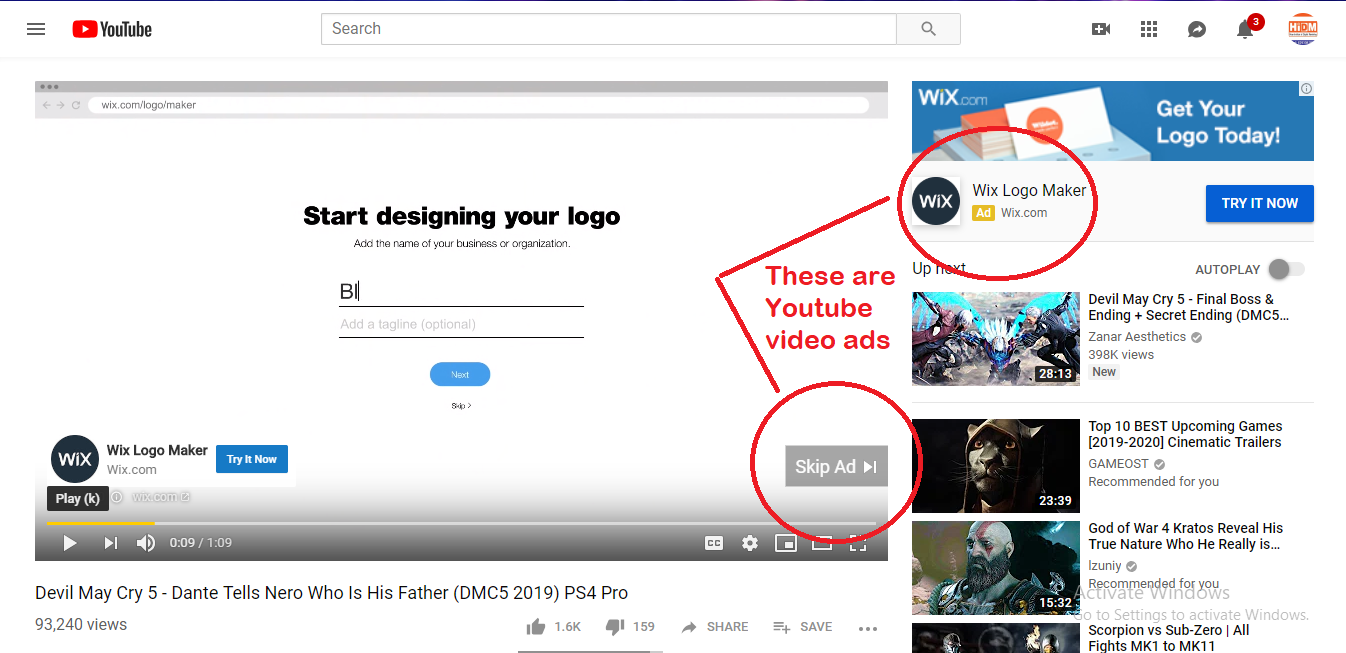The width and height of the screenshot is (1346, 653).
Task: Enter full screen mode
Action: pos(858,543)
